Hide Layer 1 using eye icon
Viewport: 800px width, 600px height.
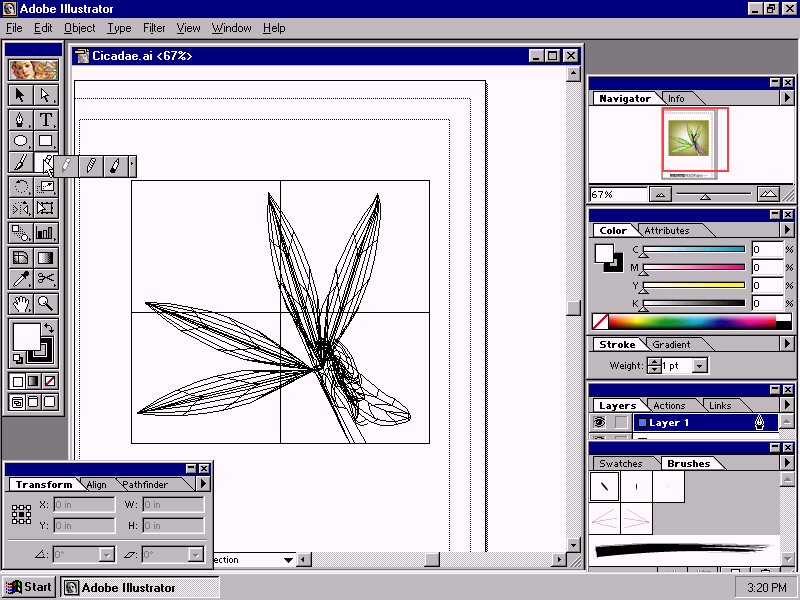click(600, 423)
